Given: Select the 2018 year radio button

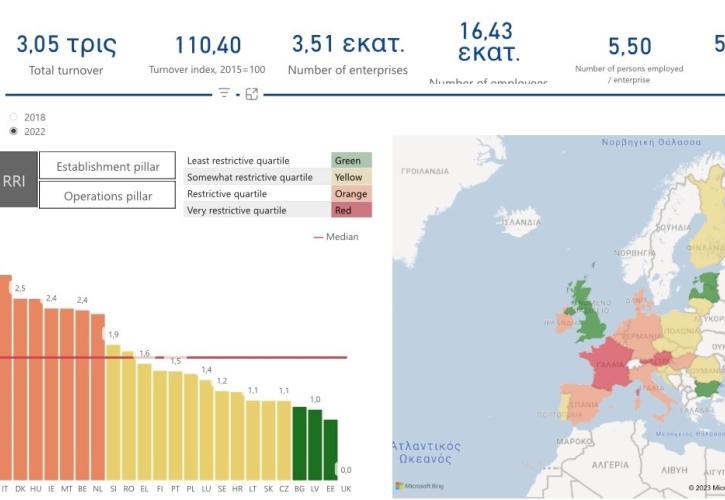Looking at the screenshot, I should [x=13, y=117].
